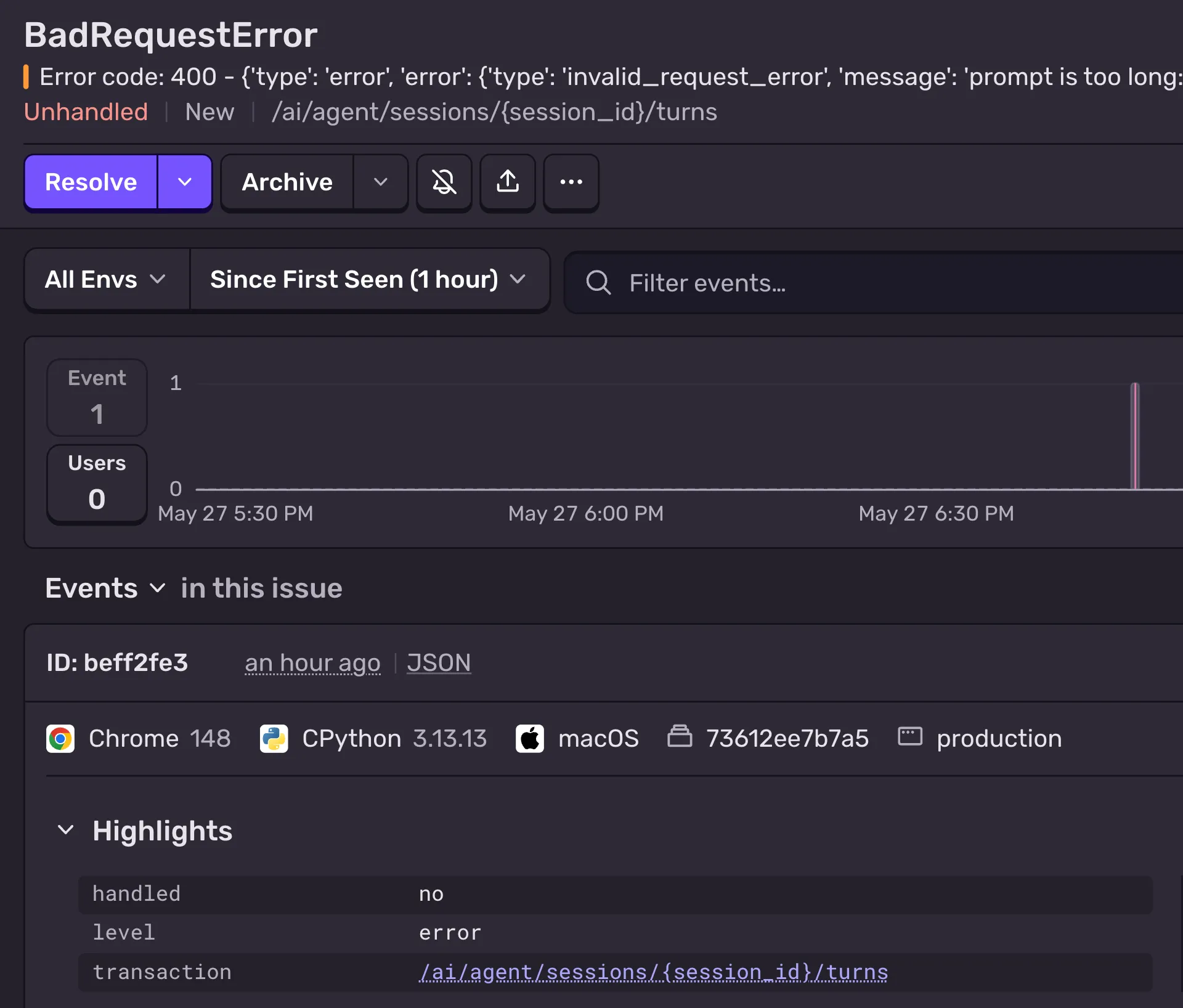Click the Chrome 148 version text
The image size is (1183, 1008).
pos(210,739)
